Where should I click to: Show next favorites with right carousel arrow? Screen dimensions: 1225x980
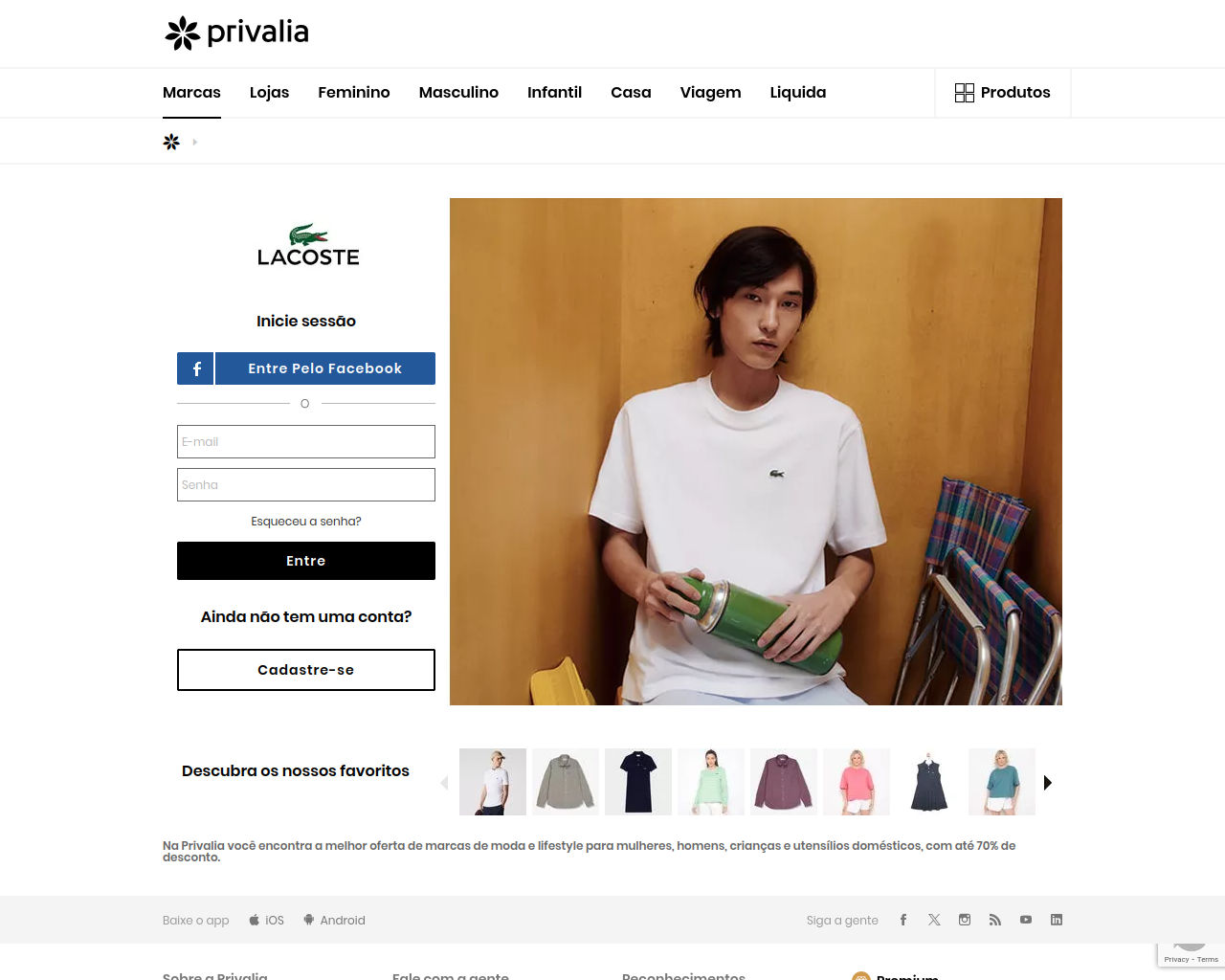tap(1048, 783)
